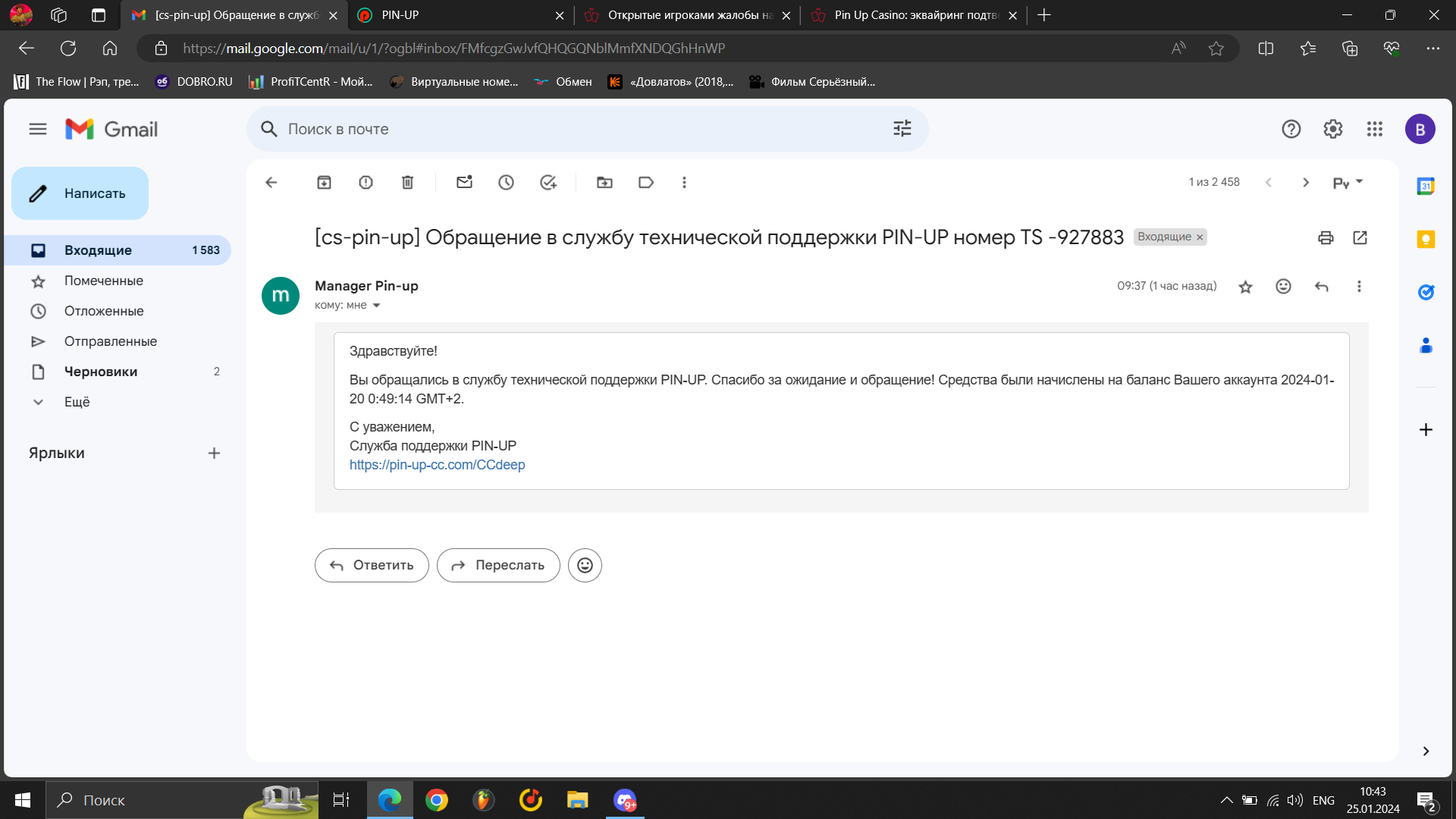The height and width of the screenshot is (819, 1456).
Task: Print the whole conversation
Action: point(1326,238)
